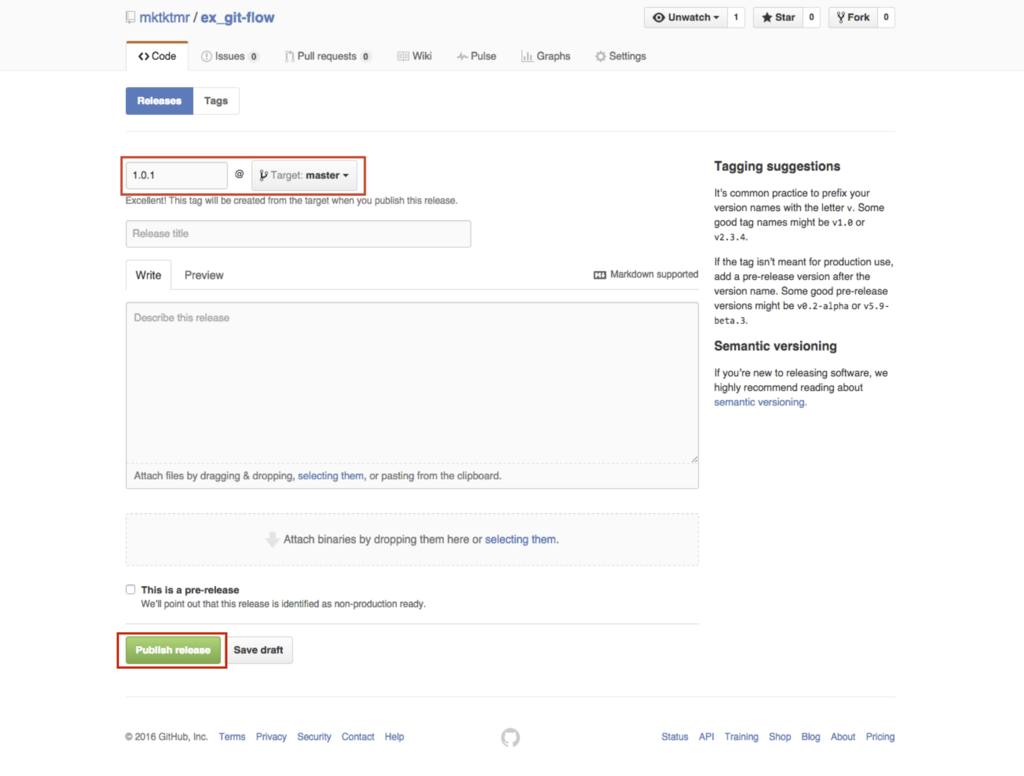Click the 'Tagging suggestions' heading
The width and height of the screenshot is (1024, 776).
click(777, 167)
